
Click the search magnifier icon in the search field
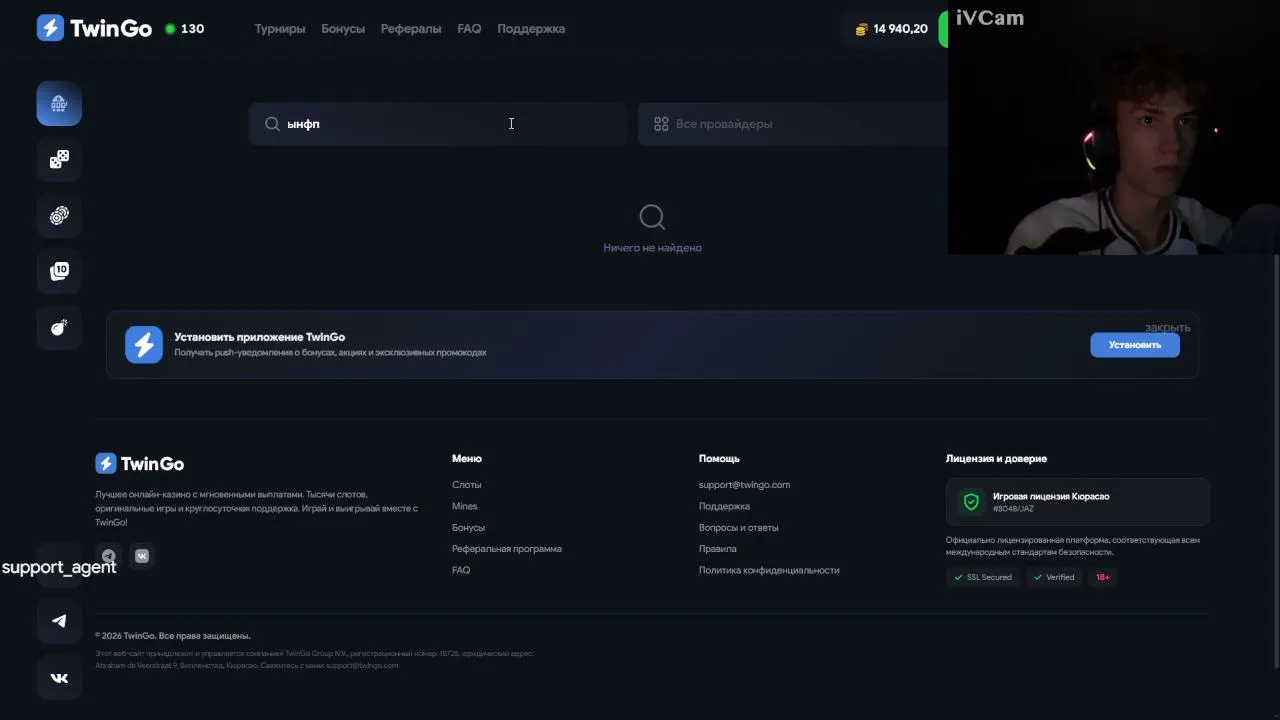point(272,124)
